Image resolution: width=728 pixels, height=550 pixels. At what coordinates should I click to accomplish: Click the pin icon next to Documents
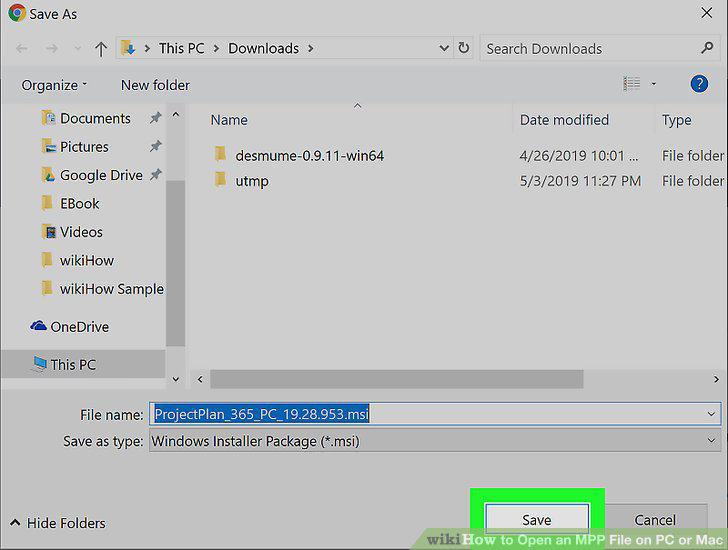[x=155, y=118]
